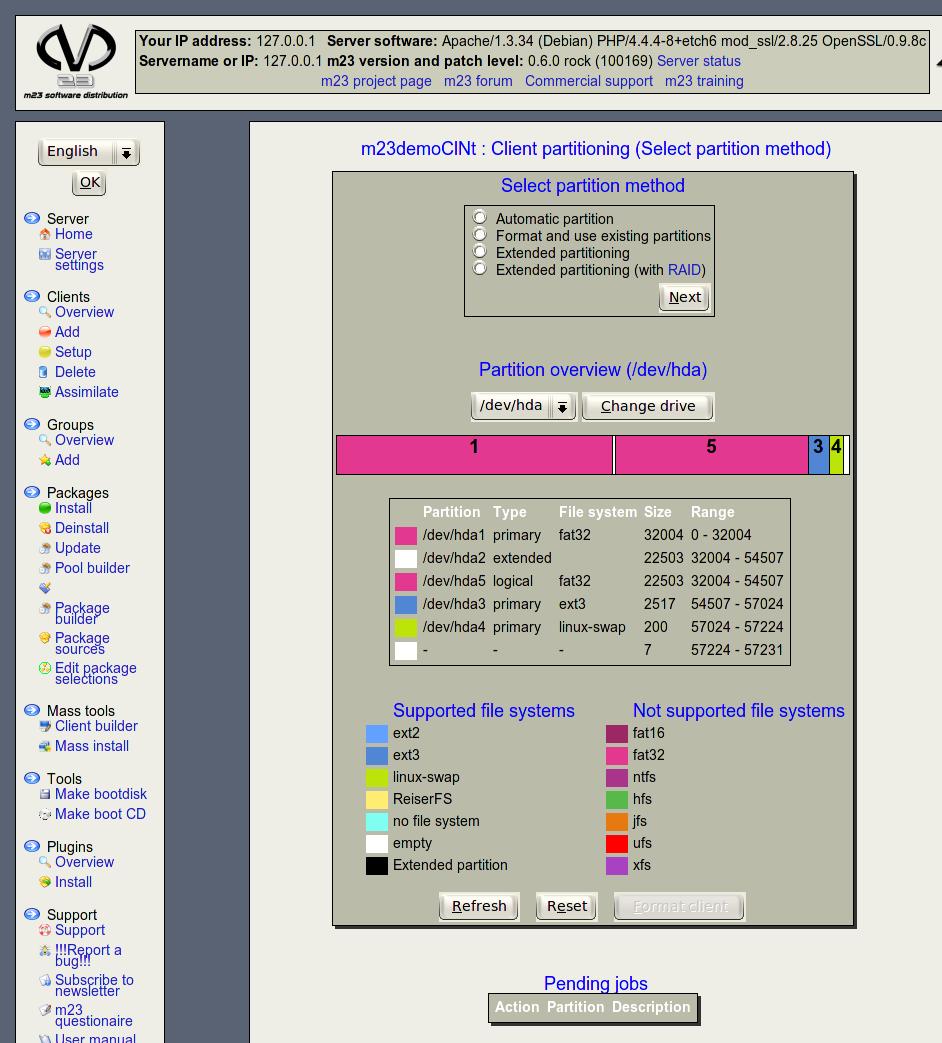Click the m23 software distribution logo
The width and height of the screenshot is (942, 1043).
(x=76, y=60)
